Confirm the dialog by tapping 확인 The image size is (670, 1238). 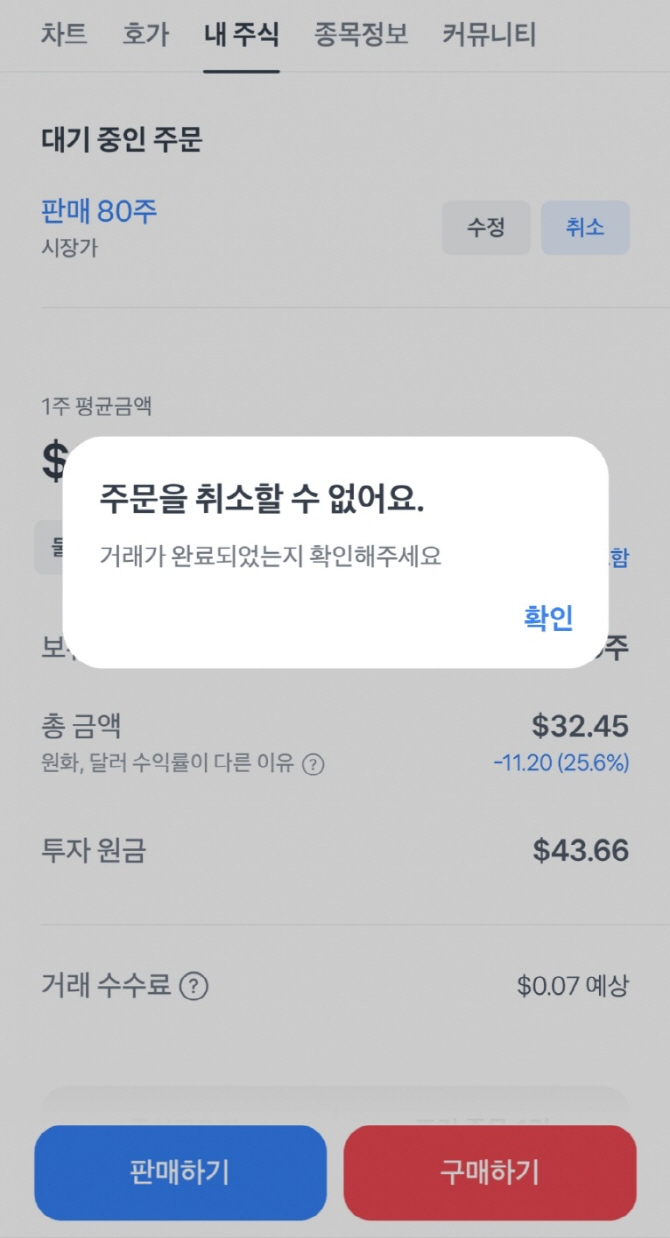click(548, 618)
